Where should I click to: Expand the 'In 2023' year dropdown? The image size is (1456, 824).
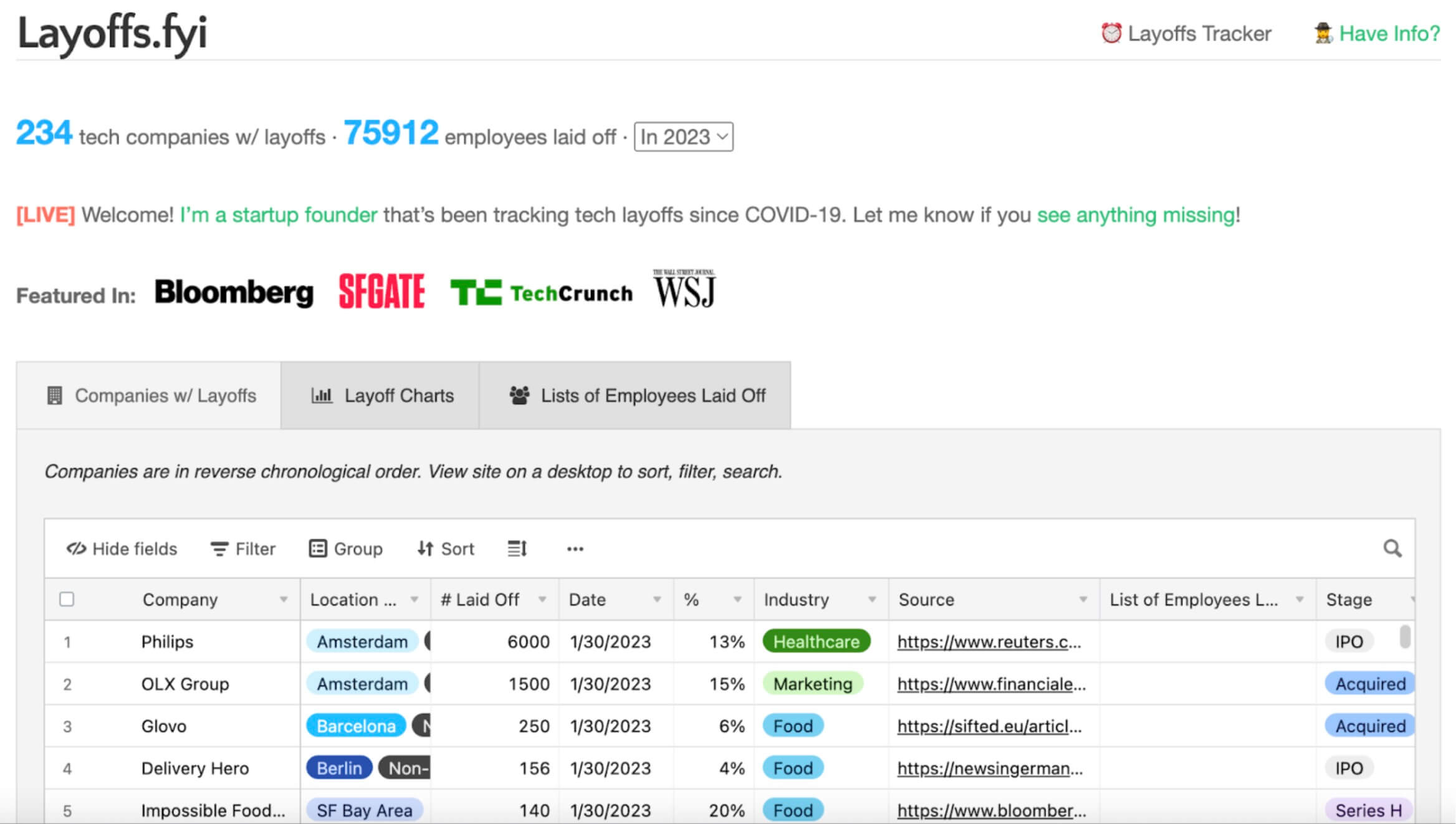(x=683, y=137)
